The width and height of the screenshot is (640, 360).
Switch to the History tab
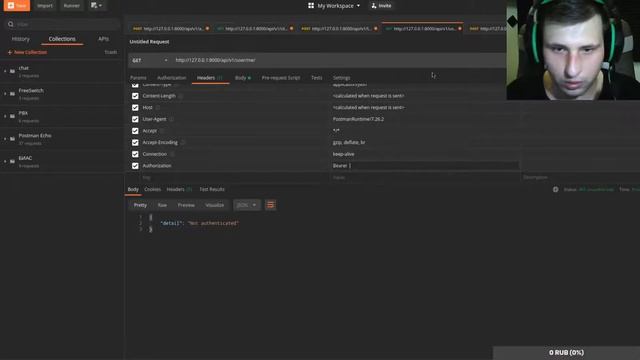pos(20,39)
